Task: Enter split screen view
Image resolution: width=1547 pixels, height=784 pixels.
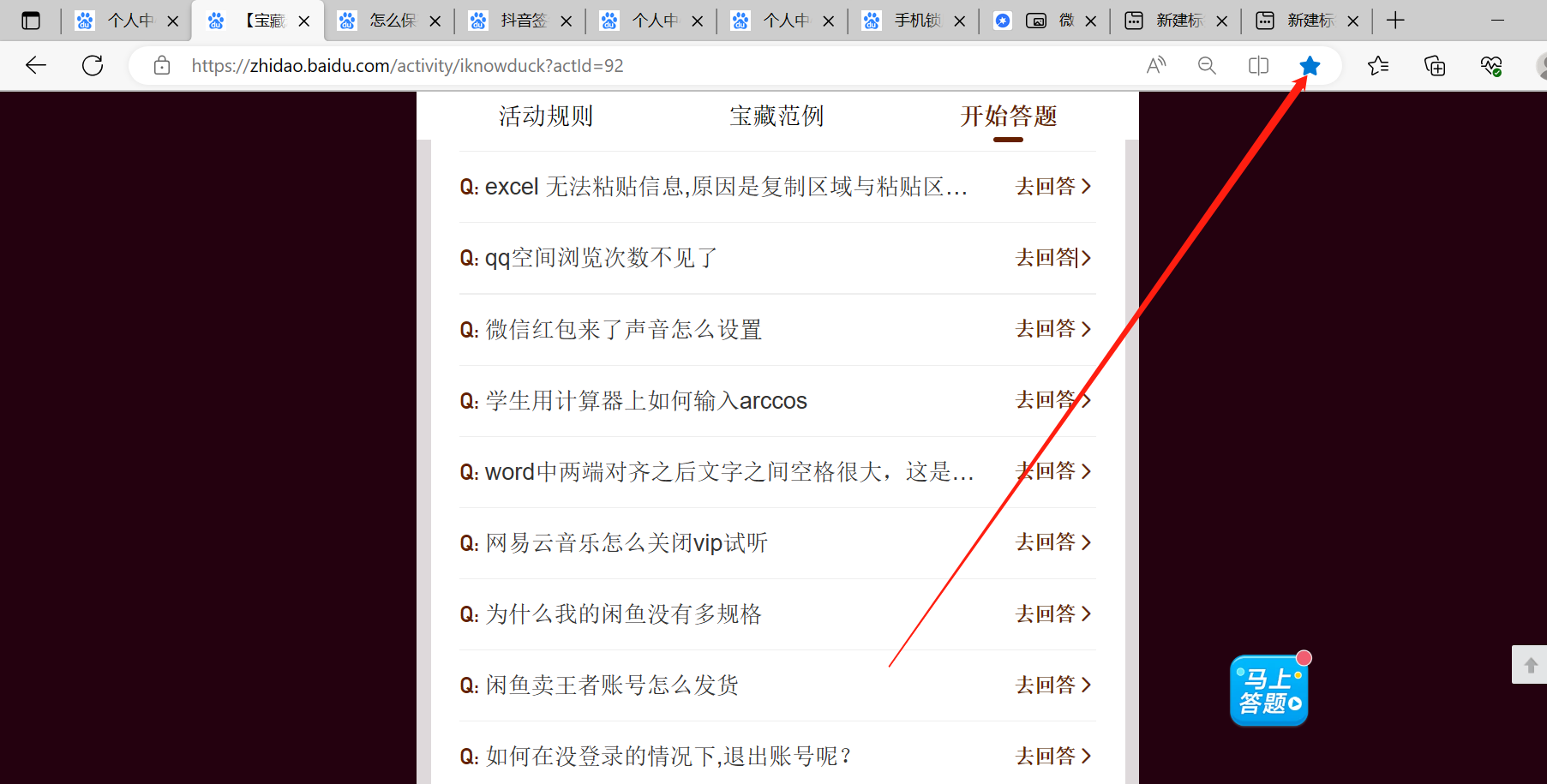Action: point(1258,65)
